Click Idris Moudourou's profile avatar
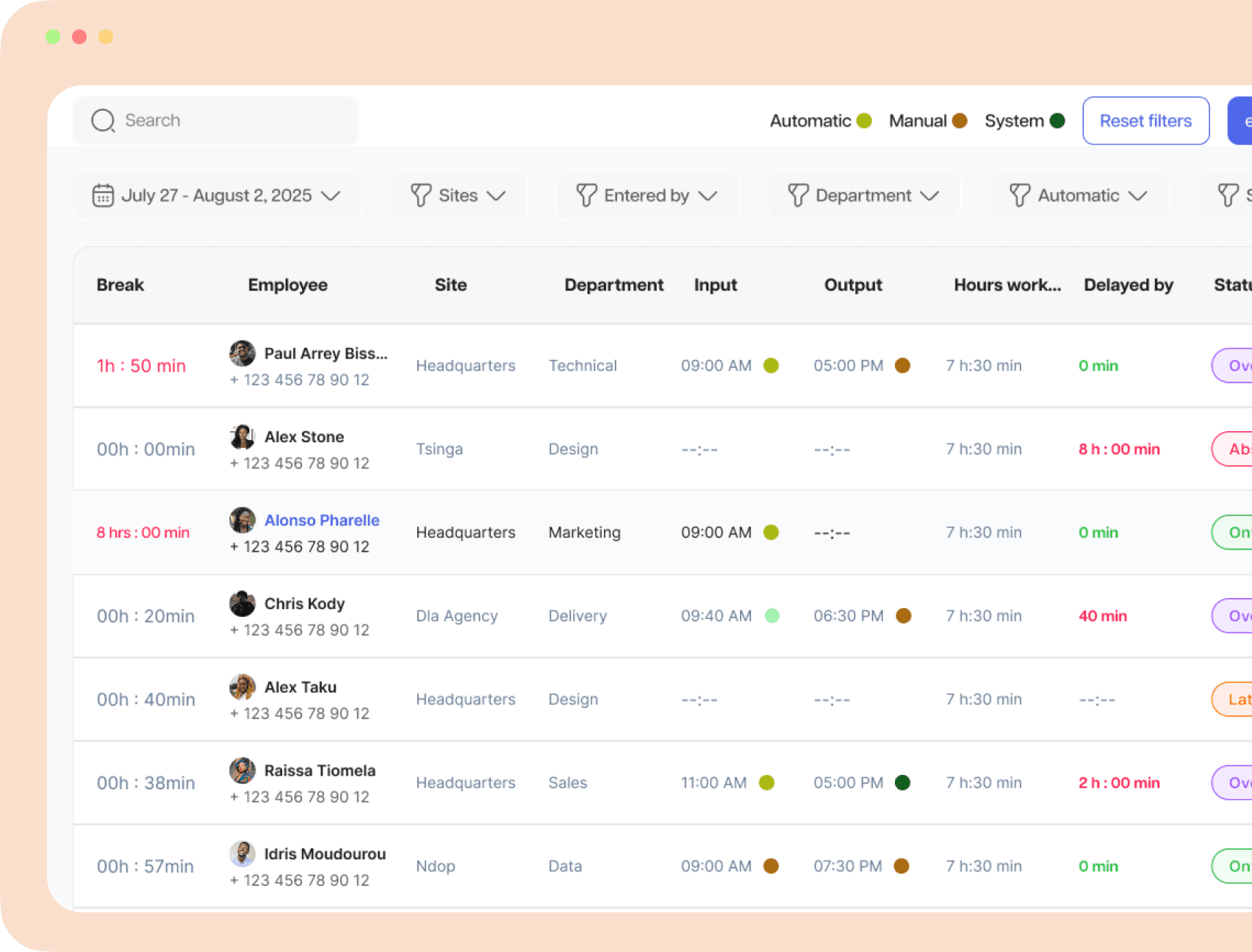Viewport: 1252px width, 952px height. 242,854
